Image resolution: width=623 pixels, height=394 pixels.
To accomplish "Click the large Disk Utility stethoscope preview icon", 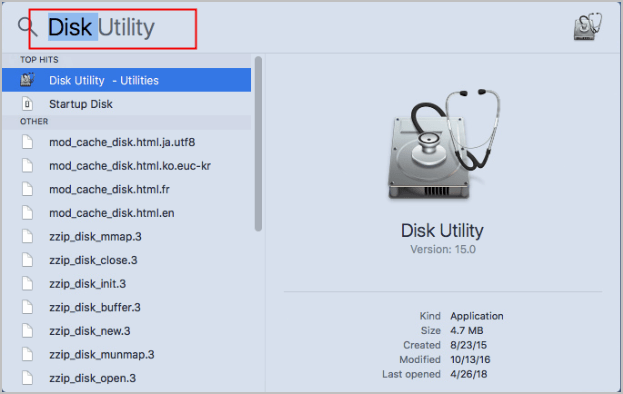I will click(443, 144).
